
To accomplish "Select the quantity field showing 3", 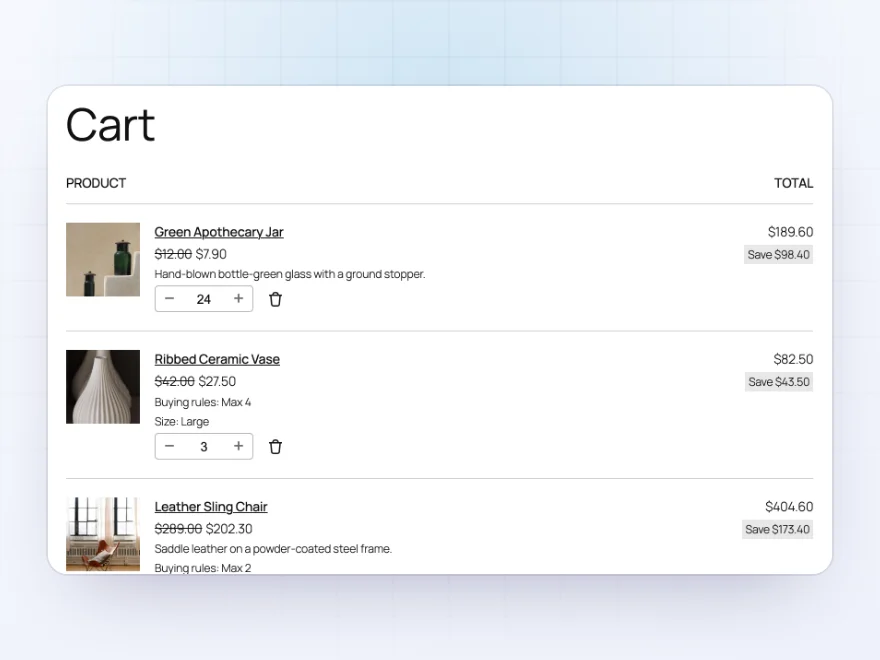I will (204, 447).
